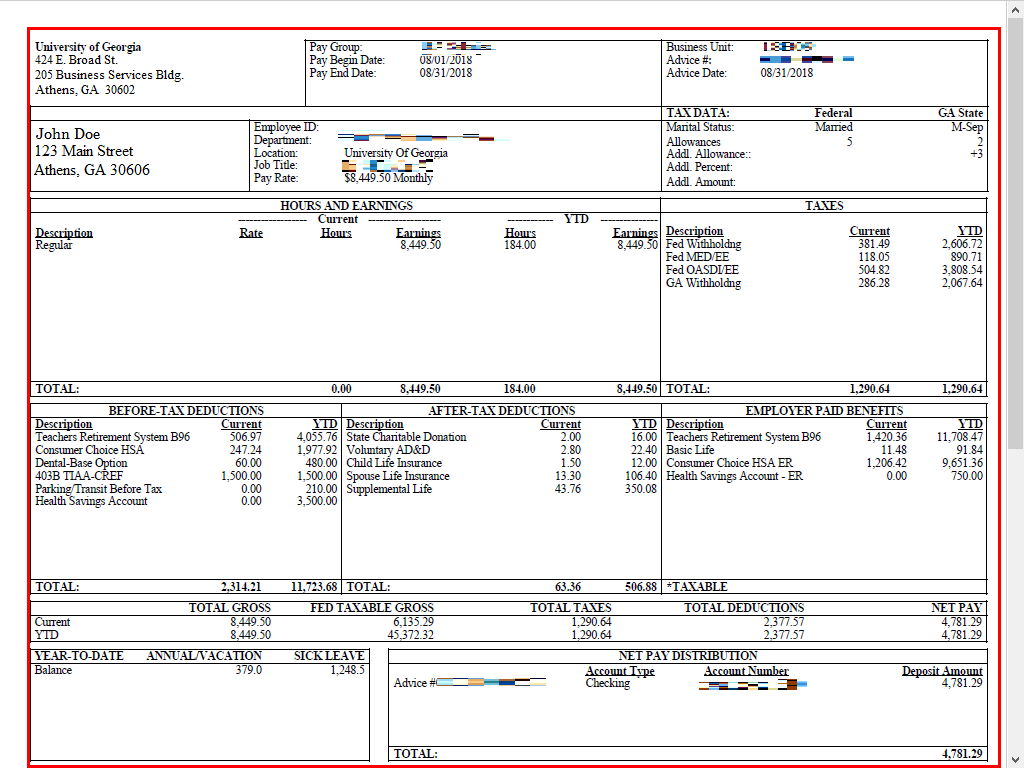Click the employee name "John Doe"
Screen dimensions: 1024x768
coord(67,134)
